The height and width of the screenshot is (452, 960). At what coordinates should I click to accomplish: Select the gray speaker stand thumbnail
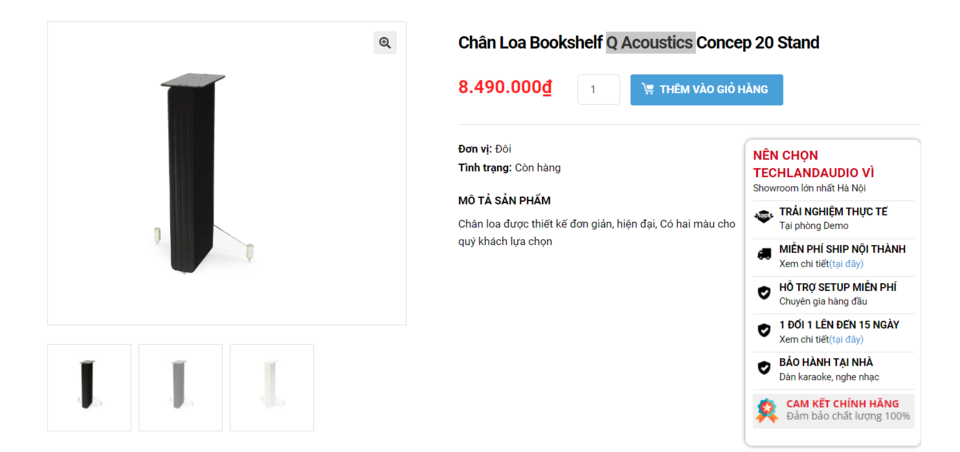180,387
